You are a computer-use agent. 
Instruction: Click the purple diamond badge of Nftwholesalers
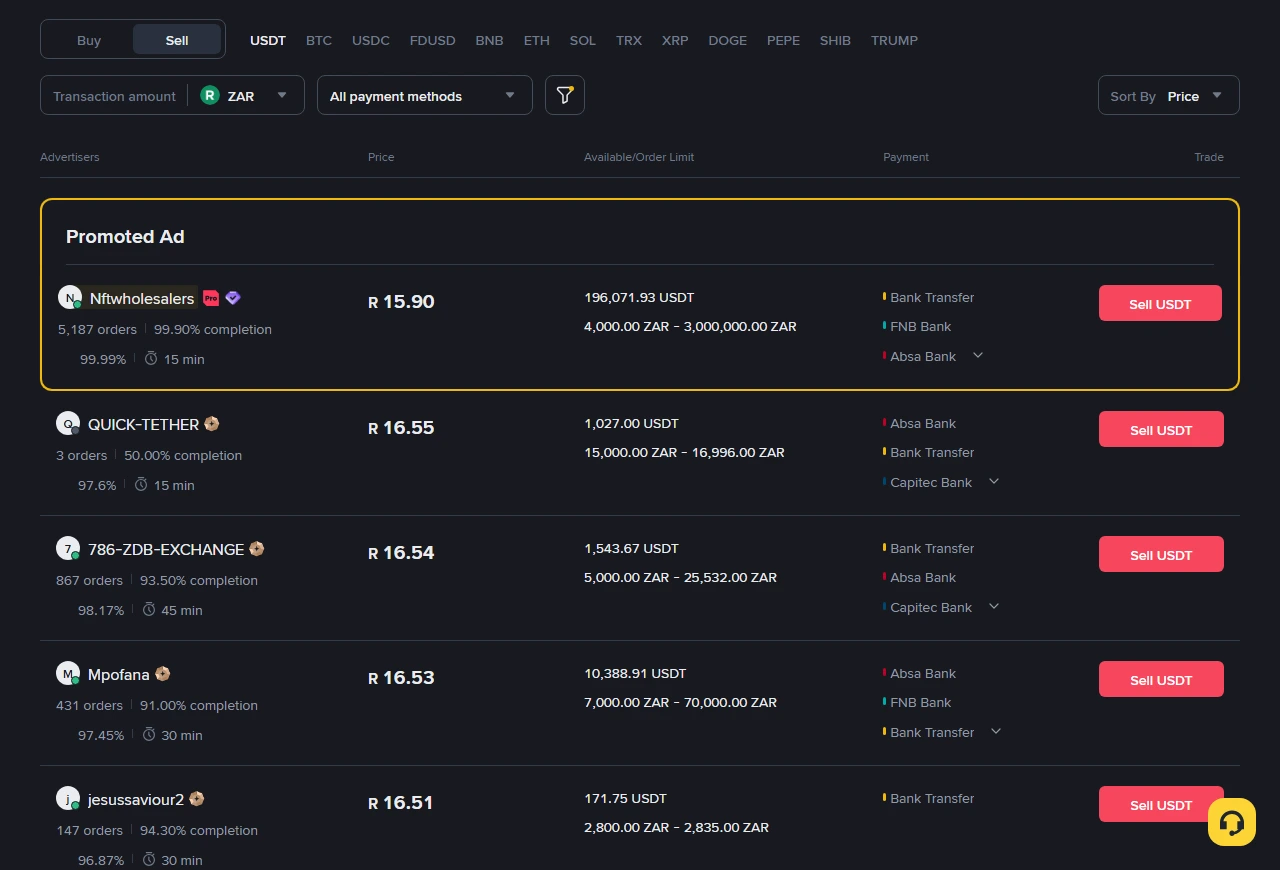(x=233, y=298)
